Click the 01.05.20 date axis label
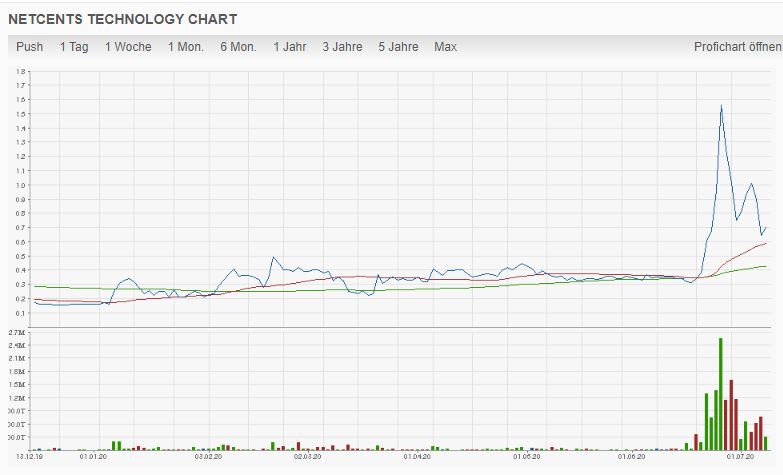Screen dimensions: 783x475 527,457
